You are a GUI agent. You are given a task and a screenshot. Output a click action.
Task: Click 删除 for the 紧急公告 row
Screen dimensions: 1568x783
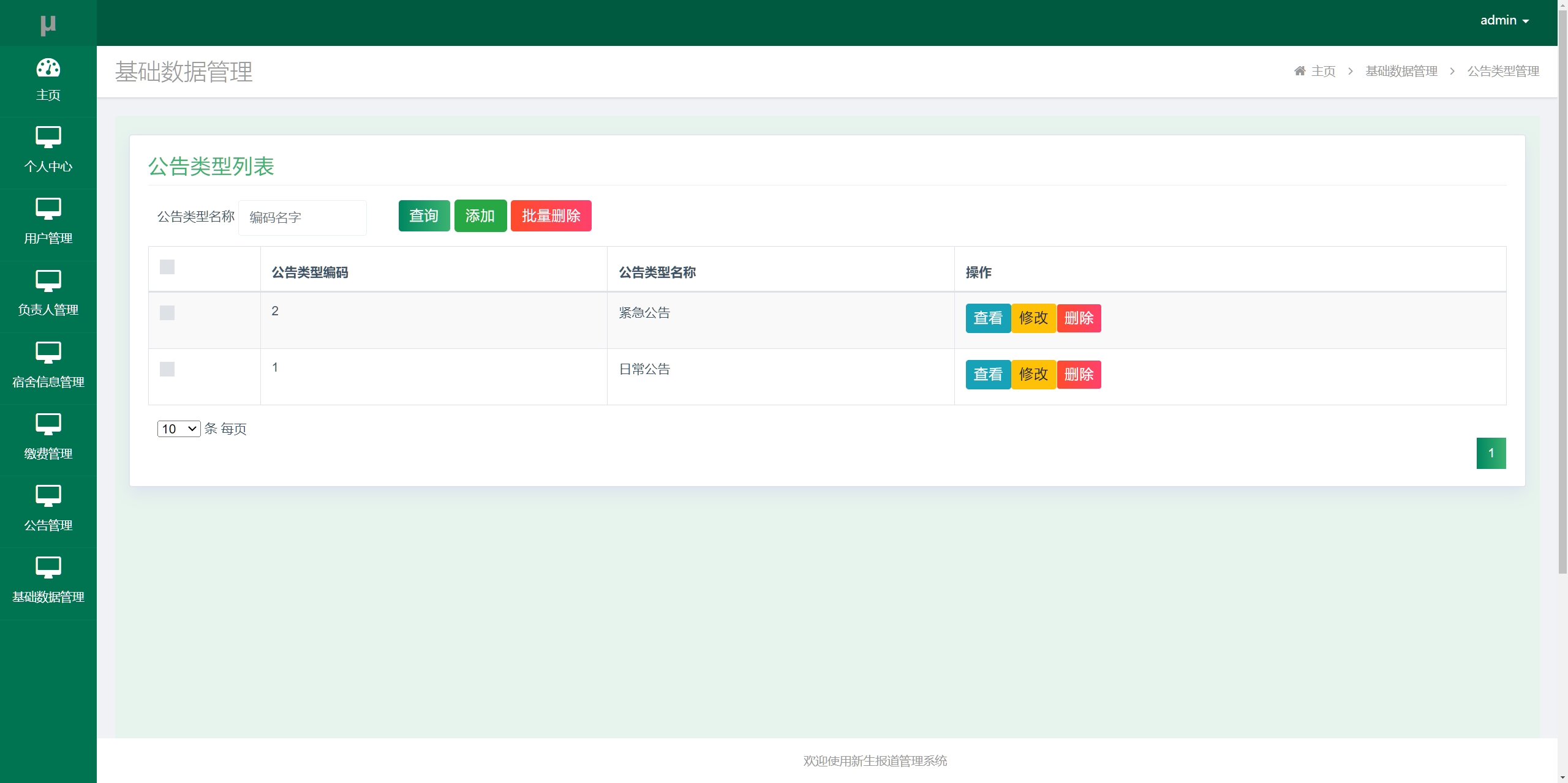coord(1079,318)
